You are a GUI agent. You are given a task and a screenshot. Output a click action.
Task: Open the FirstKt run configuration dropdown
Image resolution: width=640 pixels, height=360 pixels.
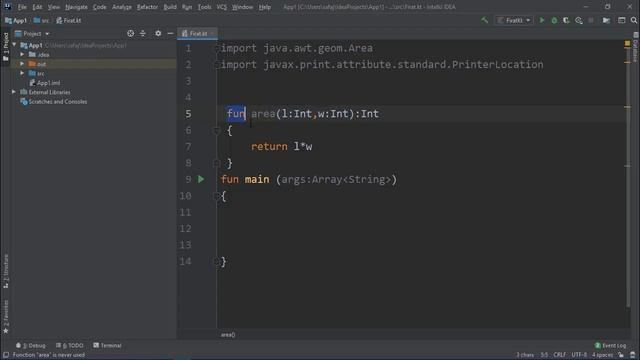click(514, 20)
